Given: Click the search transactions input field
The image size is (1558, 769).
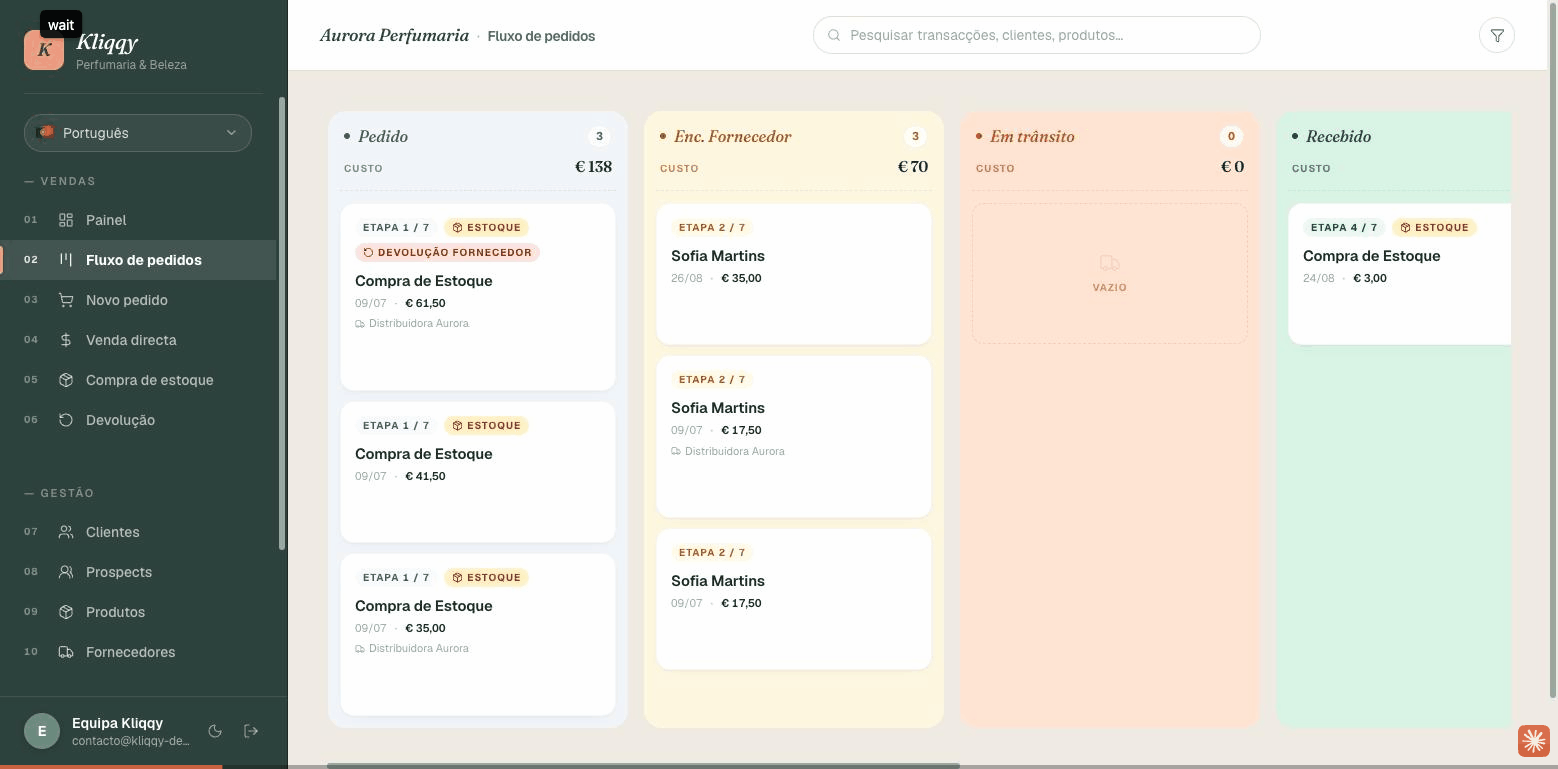Looking at the screenshot, I should (x=1037, y=35).
